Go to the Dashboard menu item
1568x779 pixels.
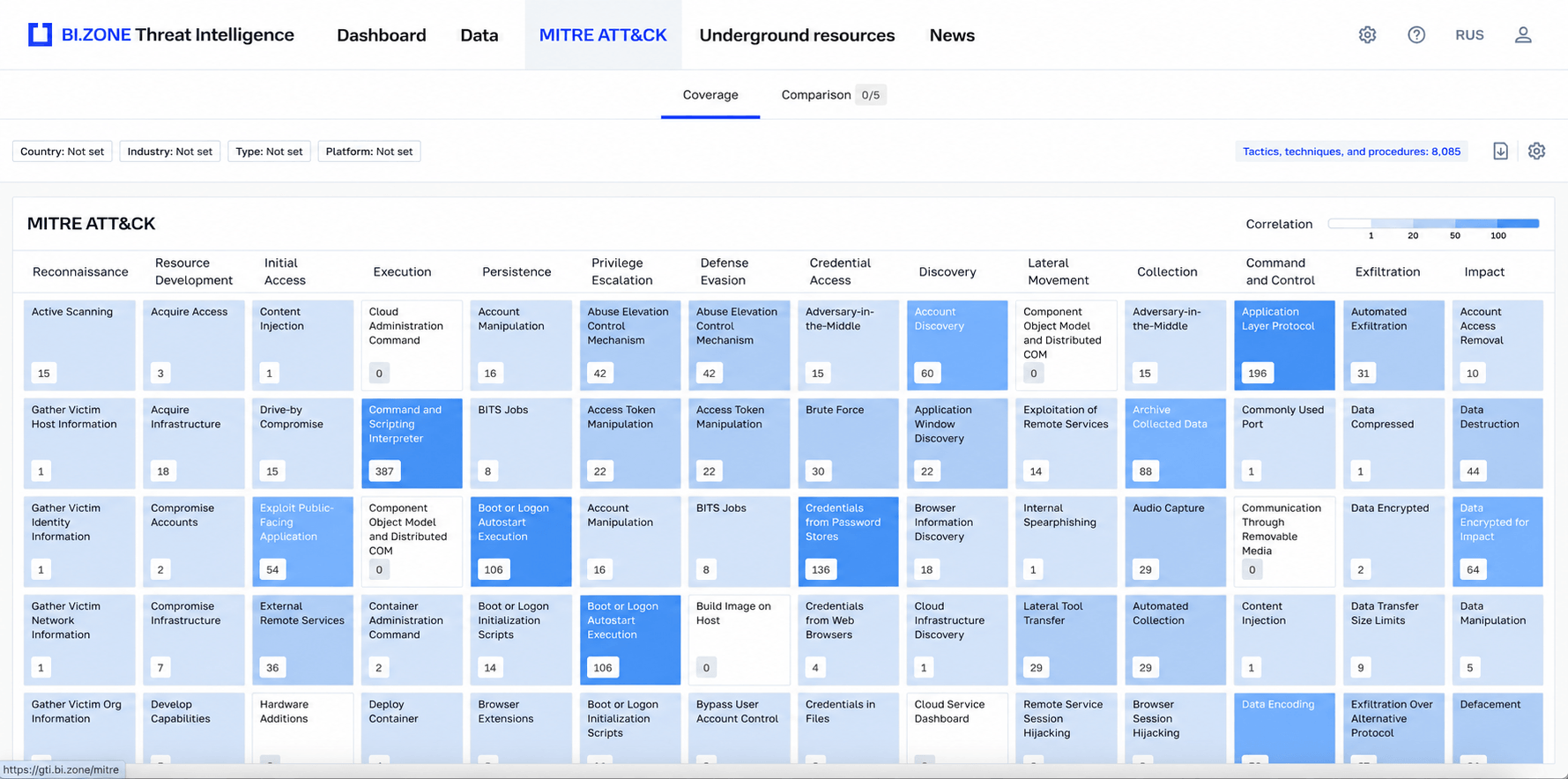click(x=382, y=35)
